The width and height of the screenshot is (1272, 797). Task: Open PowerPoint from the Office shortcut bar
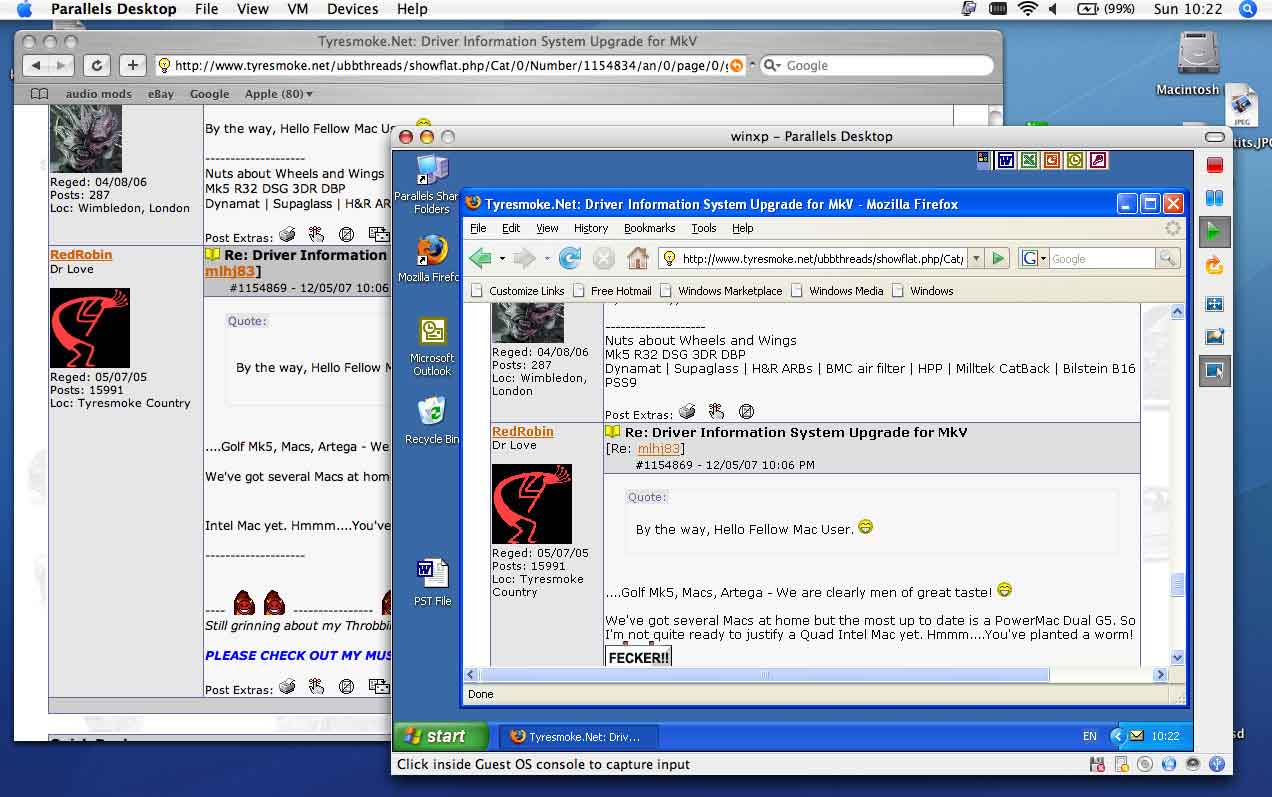1051,160
